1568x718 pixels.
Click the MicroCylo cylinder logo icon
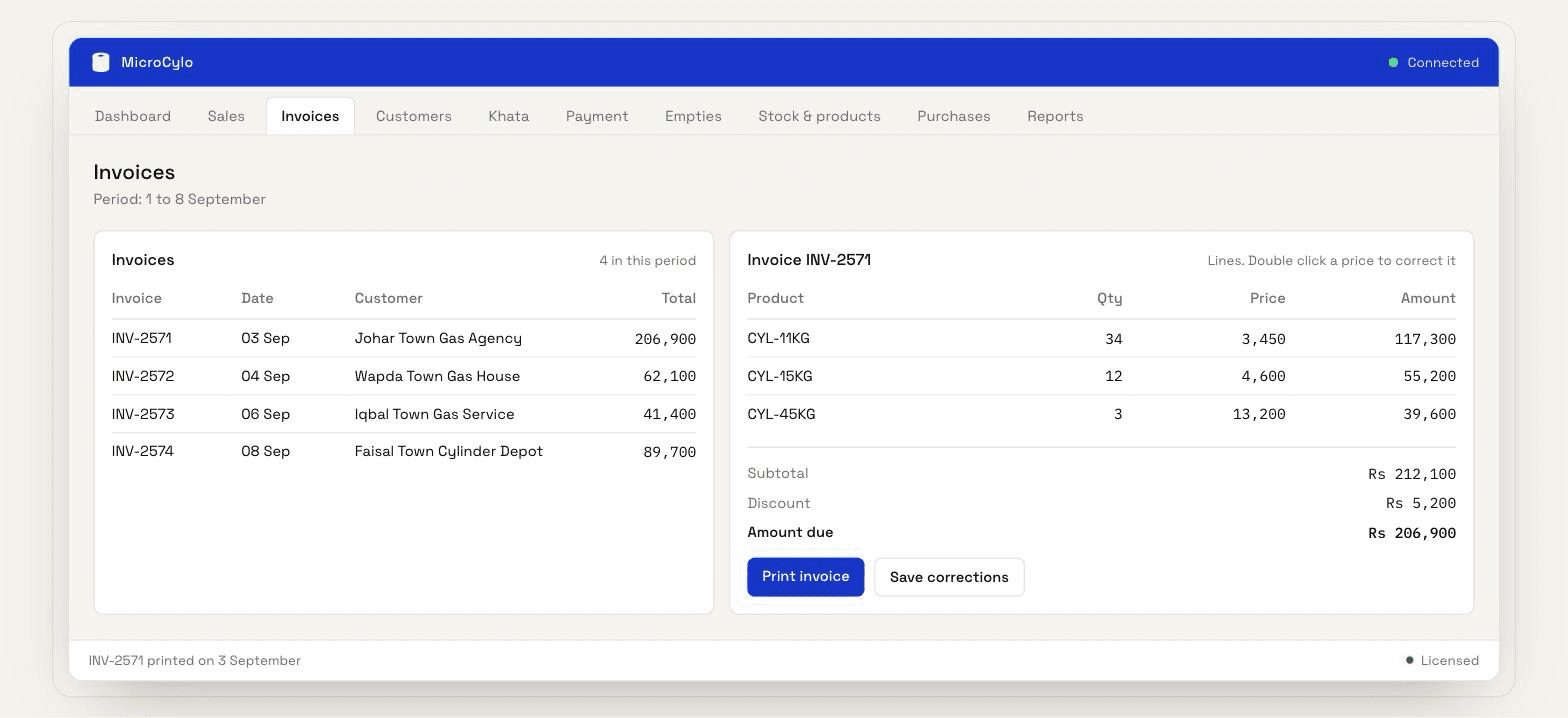tap(101, 62)
